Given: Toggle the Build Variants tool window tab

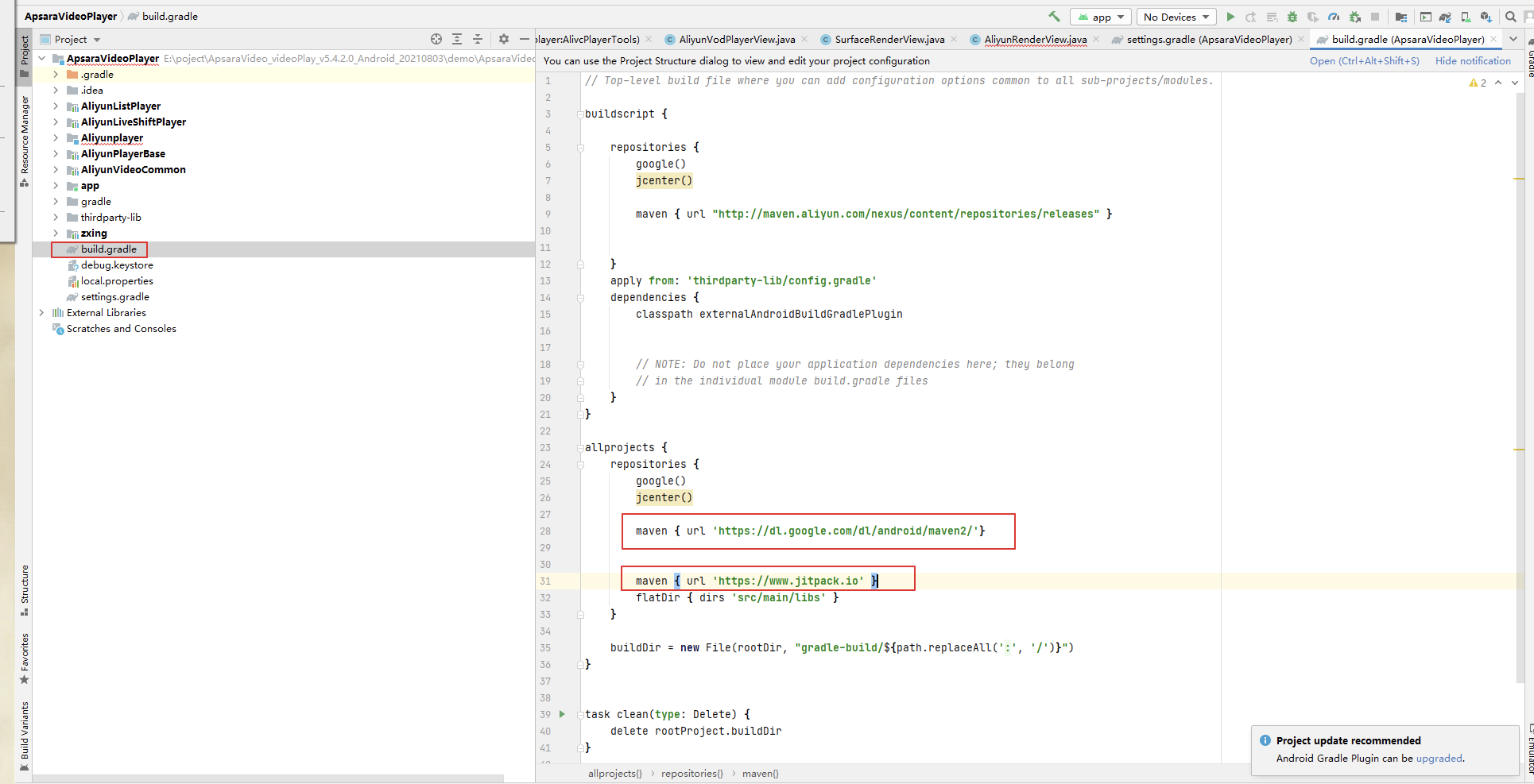Looking at the screenshot, I should [x=25, y=736].
